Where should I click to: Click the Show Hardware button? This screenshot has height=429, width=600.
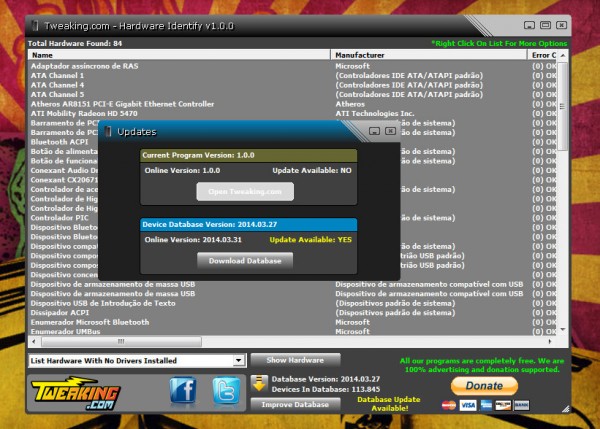[295, 360]
